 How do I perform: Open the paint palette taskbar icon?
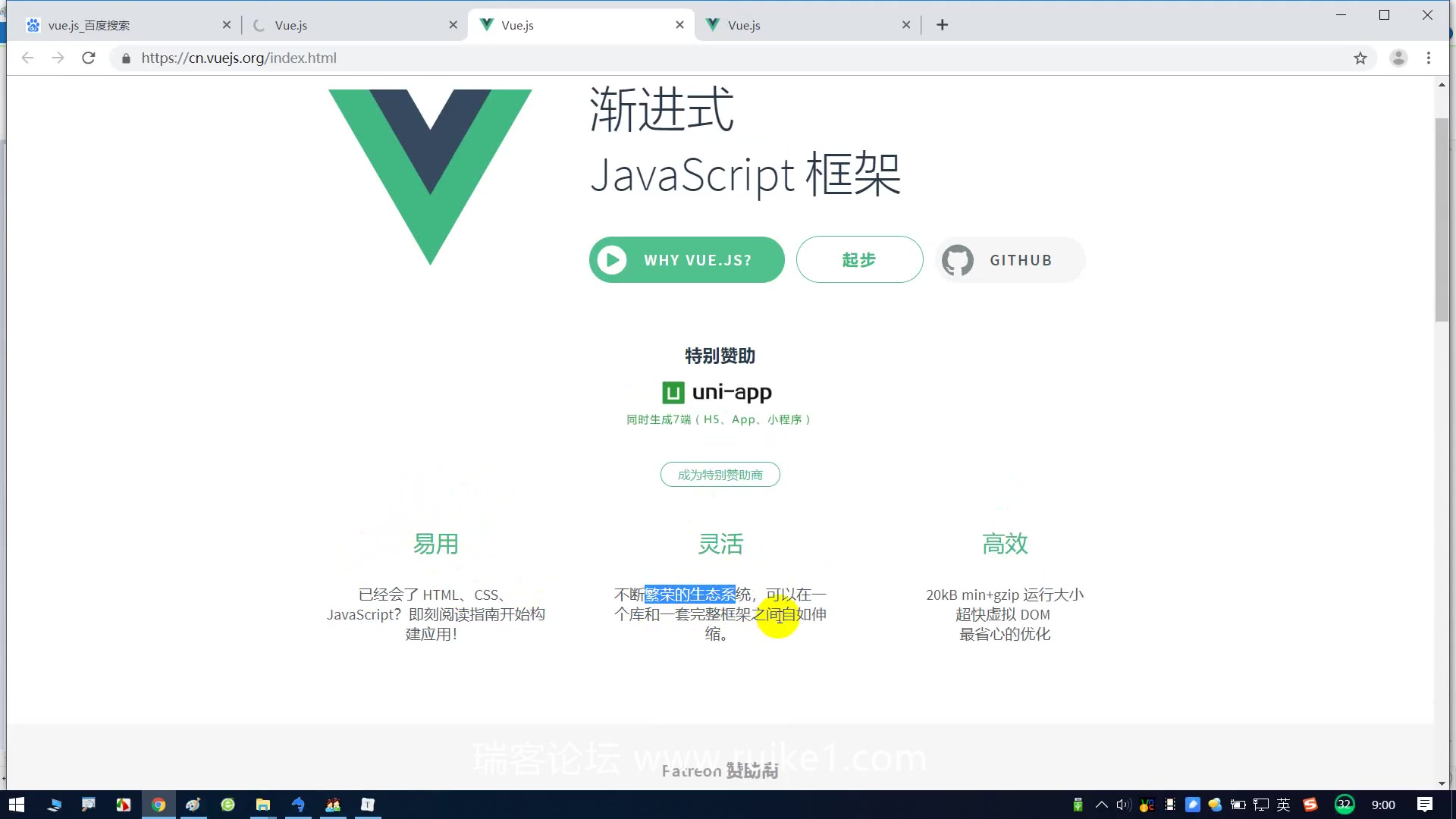pyautogui.click(x=193, y=805)
